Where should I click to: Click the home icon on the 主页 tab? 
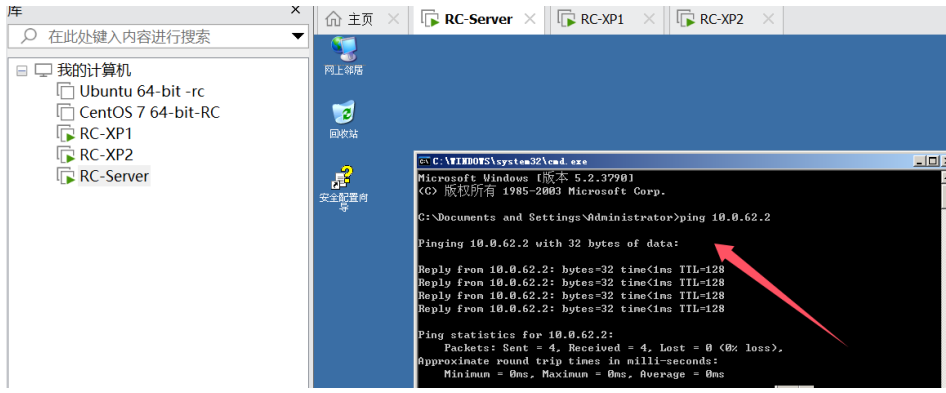pyautogui.click(x=333, y=19)
